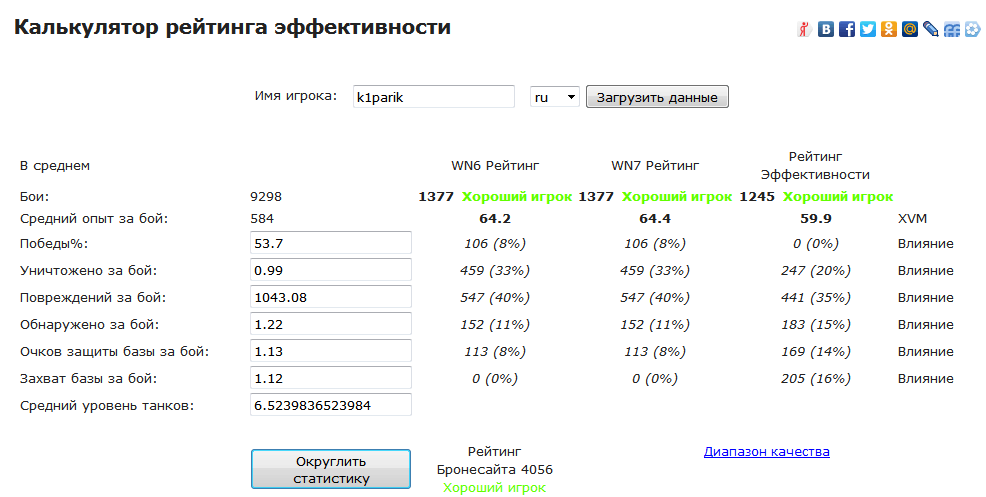Image resolution: width=986 pixels, height=497 pixels.
Task: Share on Moy Krug icon
Action: click(972, 29)
